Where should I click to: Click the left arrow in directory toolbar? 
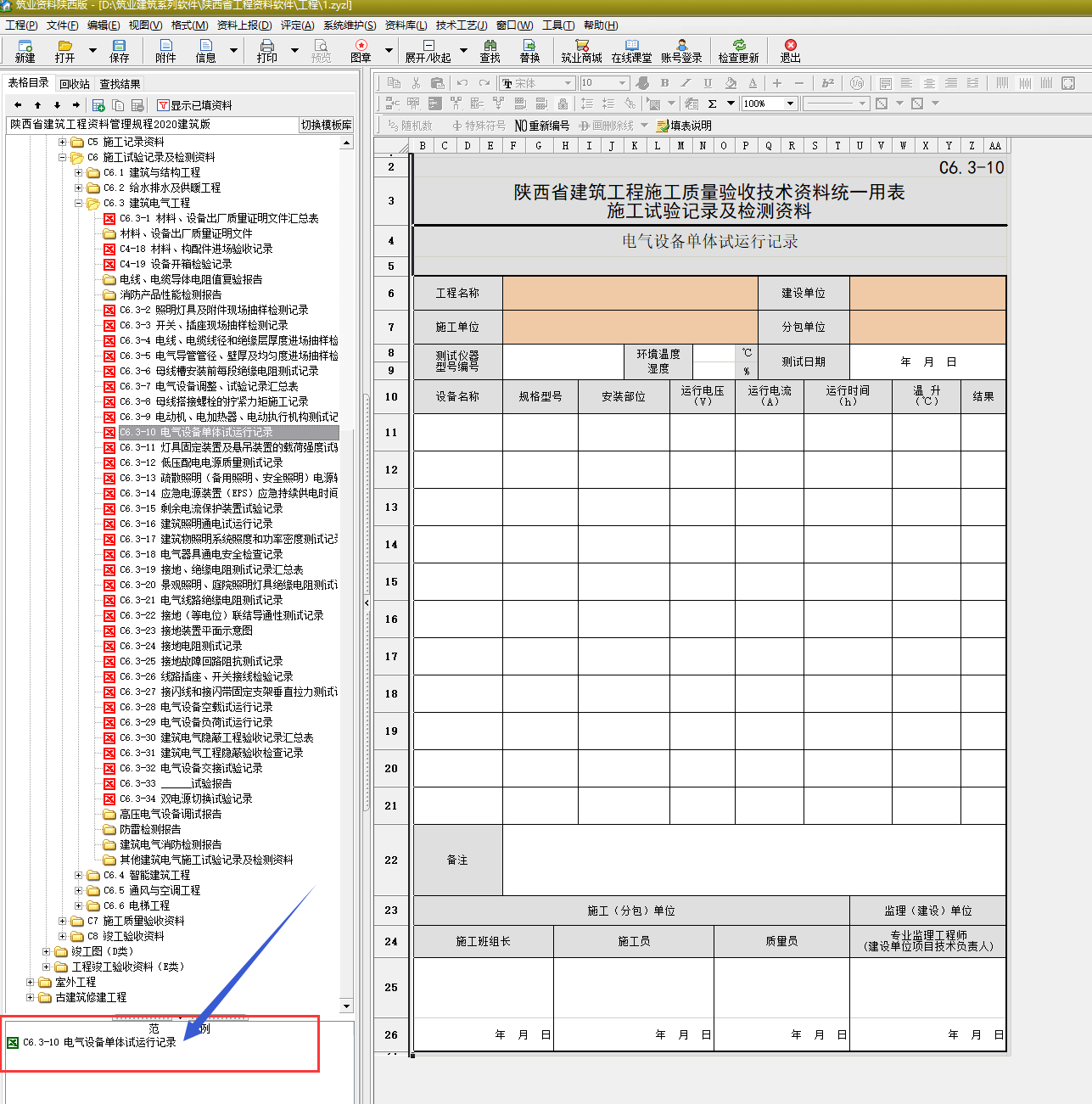(18, 105)
